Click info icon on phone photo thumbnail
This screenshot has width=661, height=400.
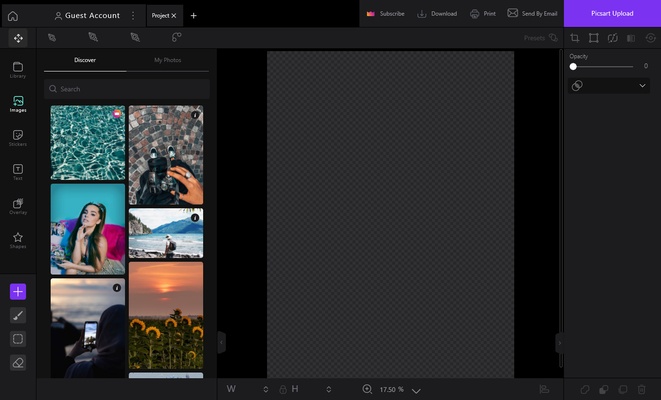(x=117, y=287)
